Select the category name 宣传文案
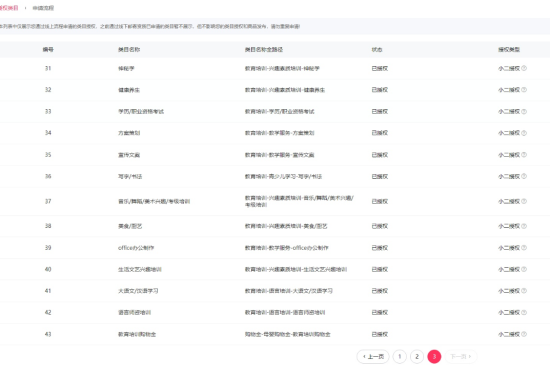The height and width of the screenshot is (379, 550). click(x=129, y=155)
